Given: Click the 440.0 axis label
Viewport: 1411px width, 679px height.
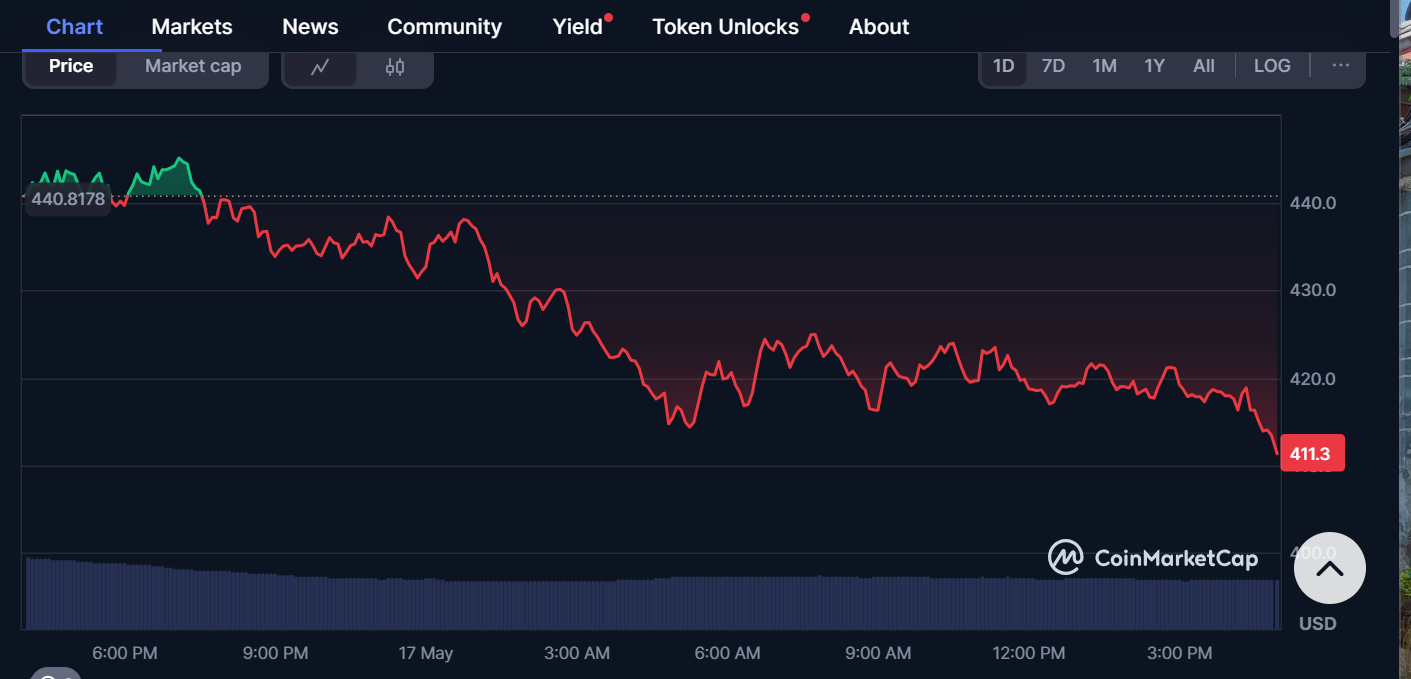Looking at the screenshot, I should tap(1312, 203).
